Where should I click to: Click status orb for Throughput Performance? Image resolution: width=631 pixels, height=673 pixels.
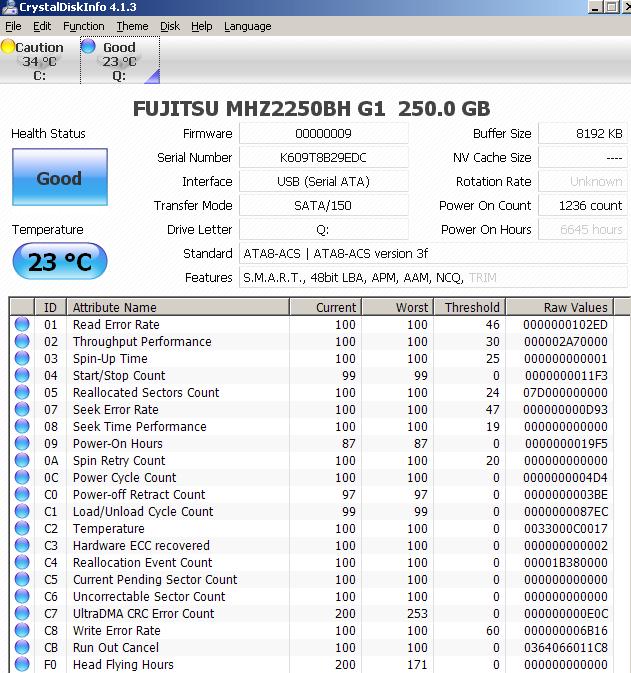(x=22, y=341)
